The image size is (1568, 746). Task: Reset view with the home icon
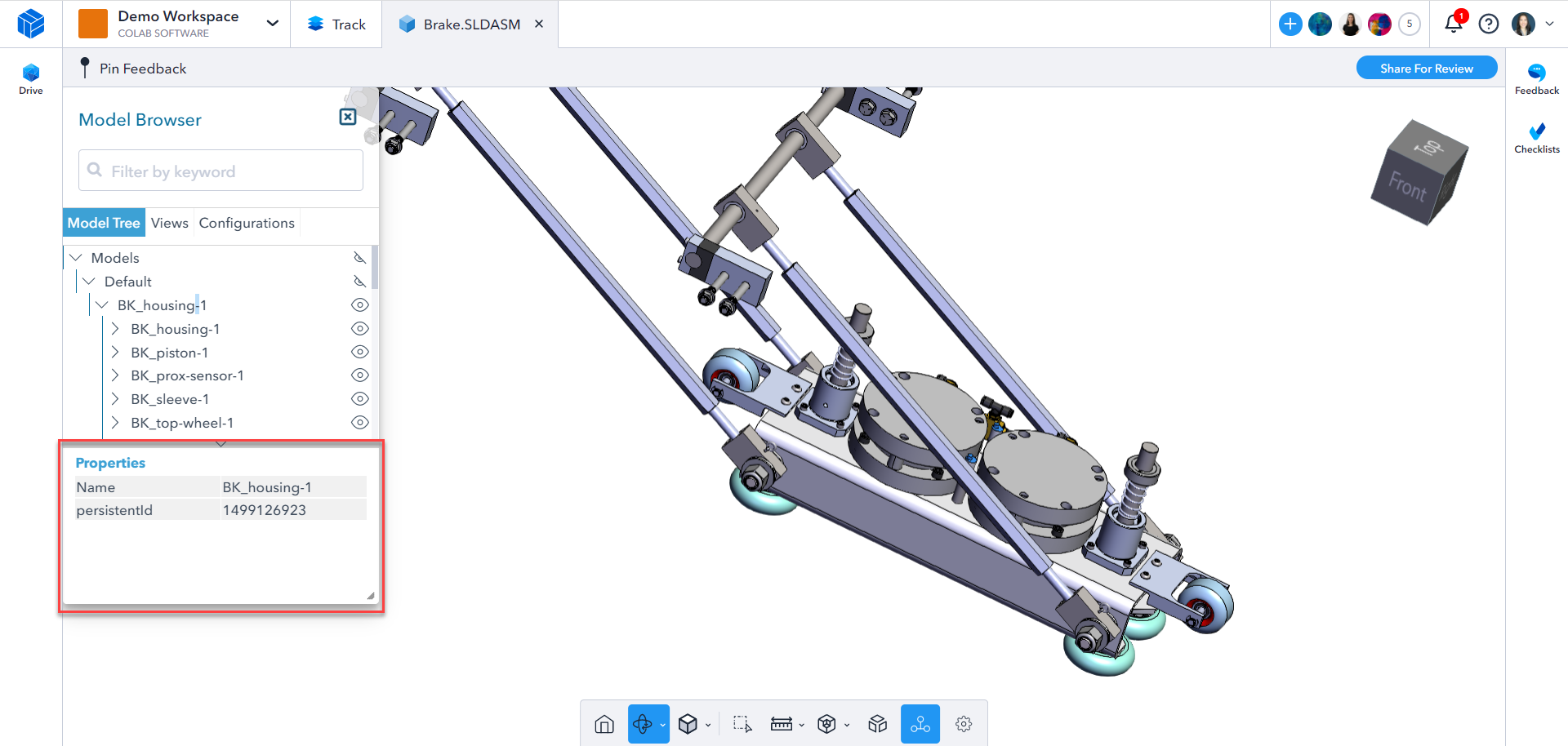coord(604,724)
